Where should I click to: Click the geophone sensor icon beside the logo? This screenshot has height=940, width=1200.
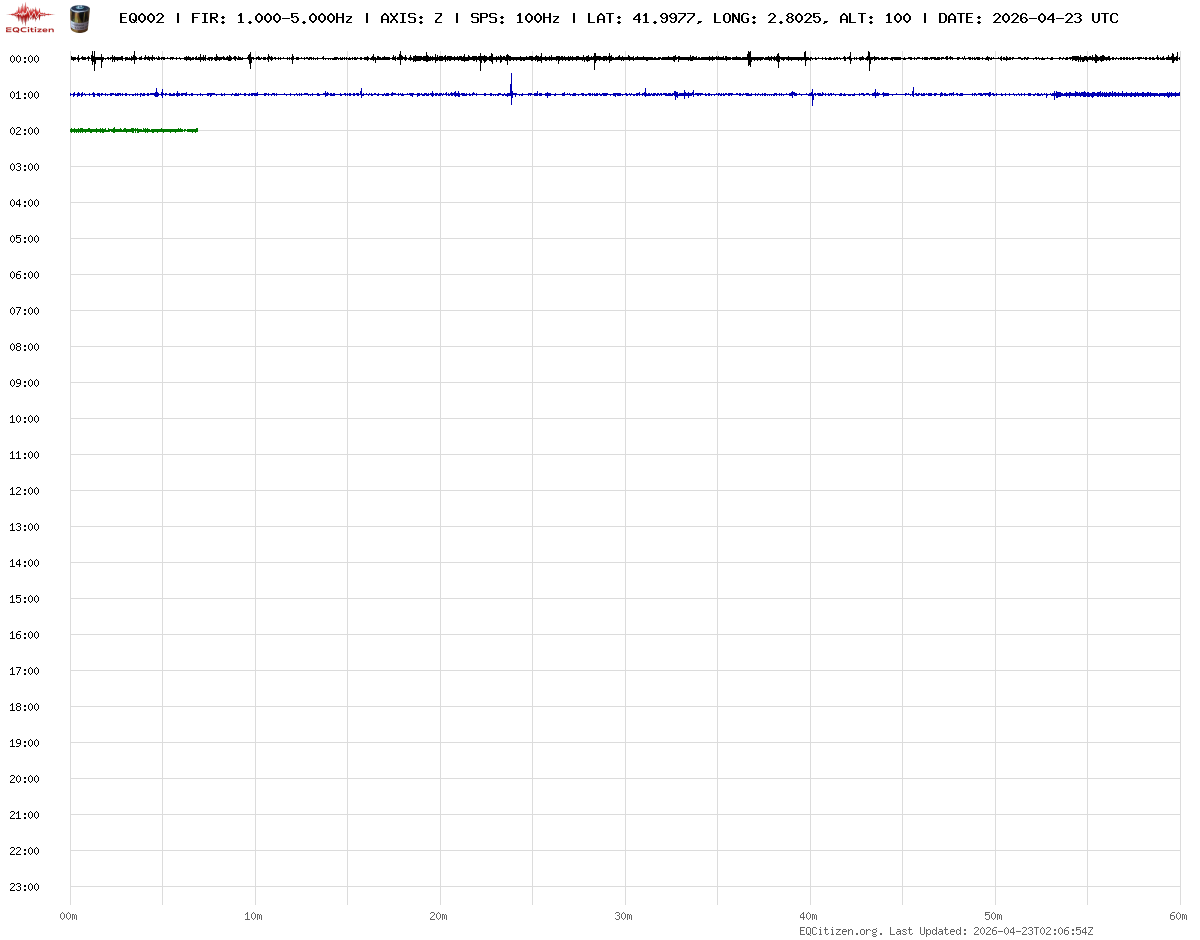[x=77, y=17]
